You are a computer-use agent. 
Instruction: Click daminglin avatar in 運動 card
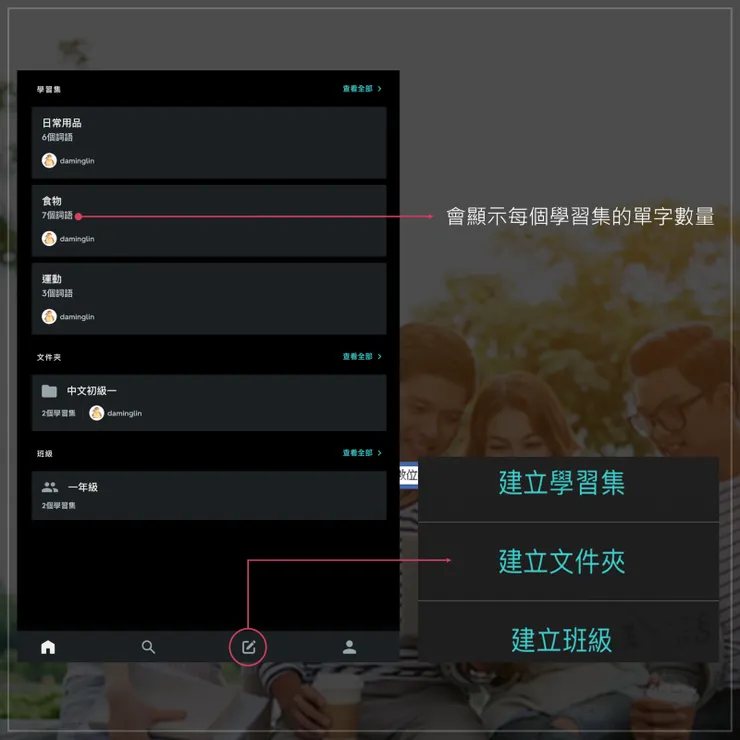click(x=49, y=316)
